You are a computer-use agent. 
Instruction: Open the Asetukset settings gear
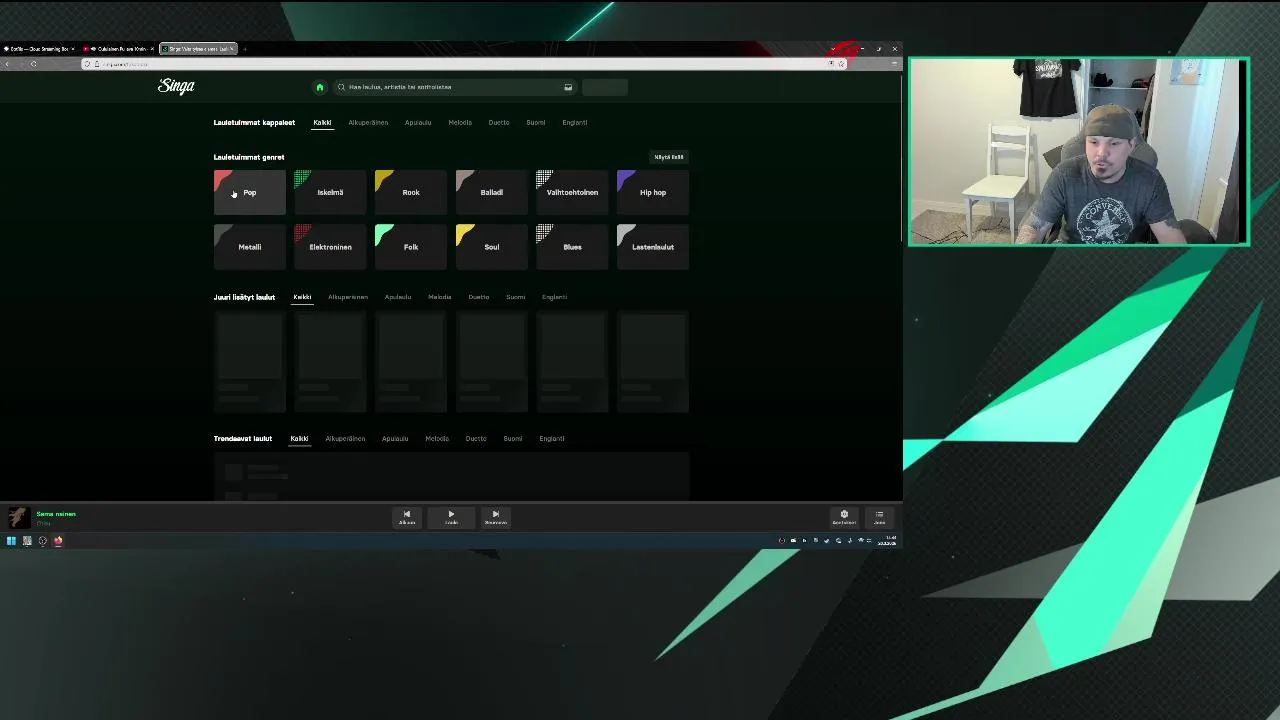coord(844,516)
